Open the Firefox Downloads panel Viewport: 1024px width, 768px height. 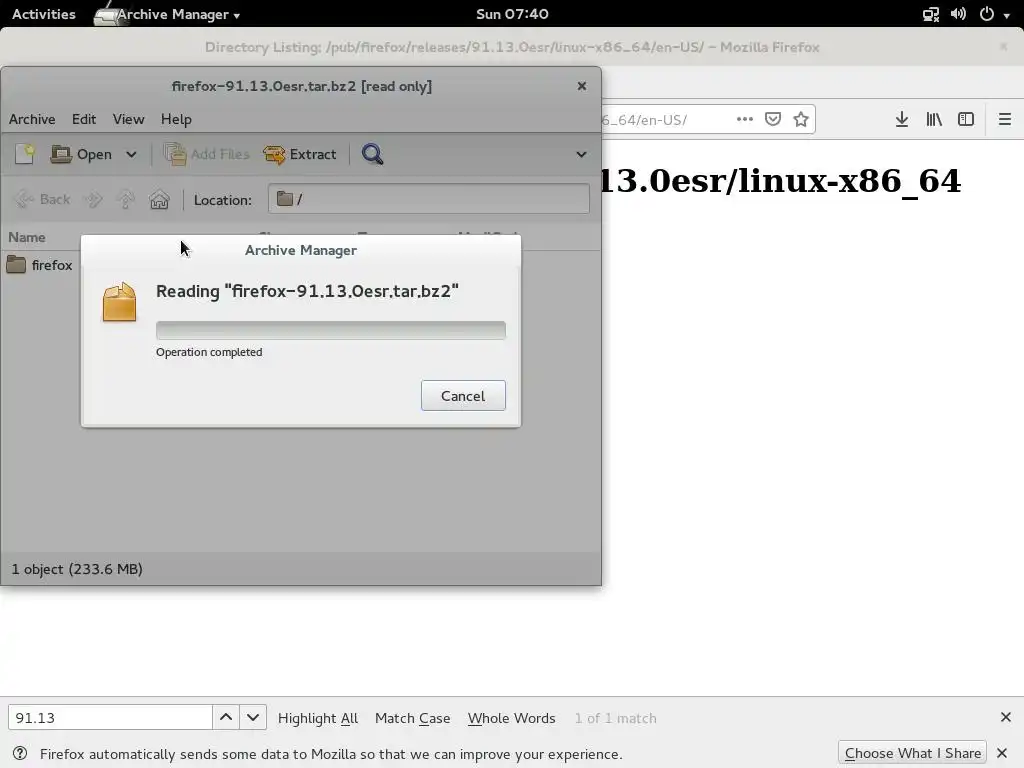click(x=902, y=119)
